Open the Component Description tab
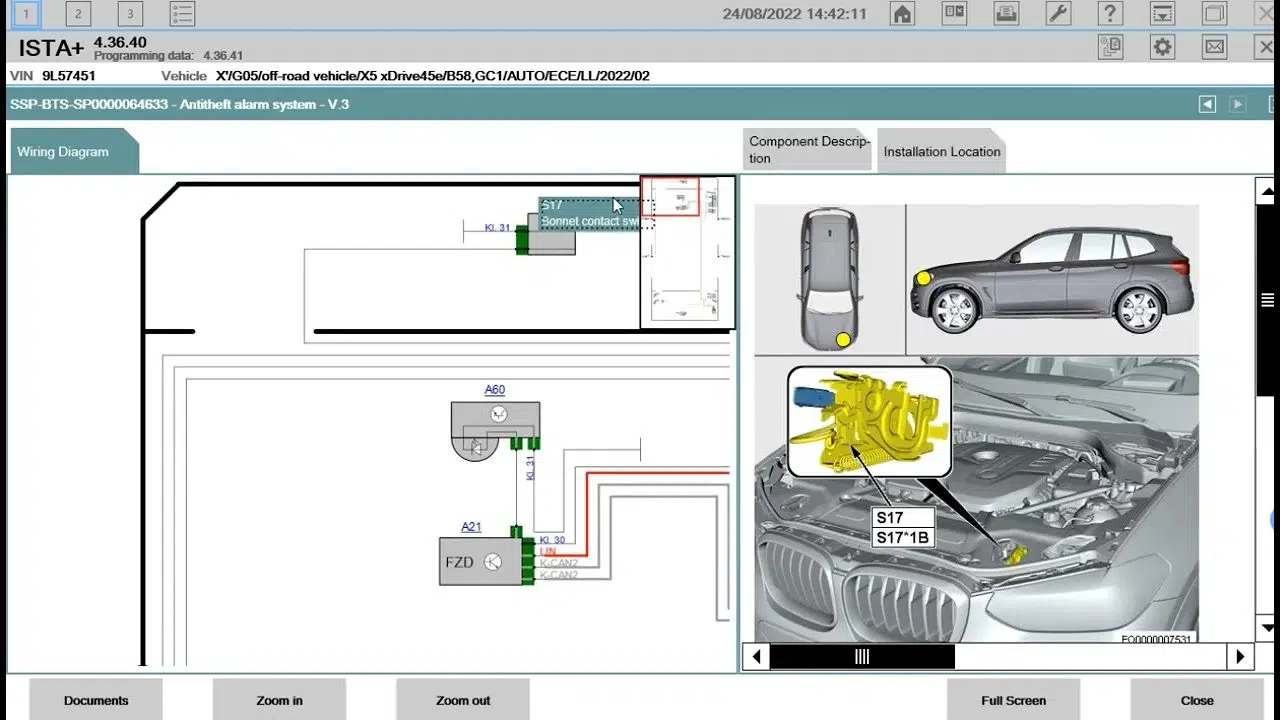1280x720 pixels. tap(808, 150)
